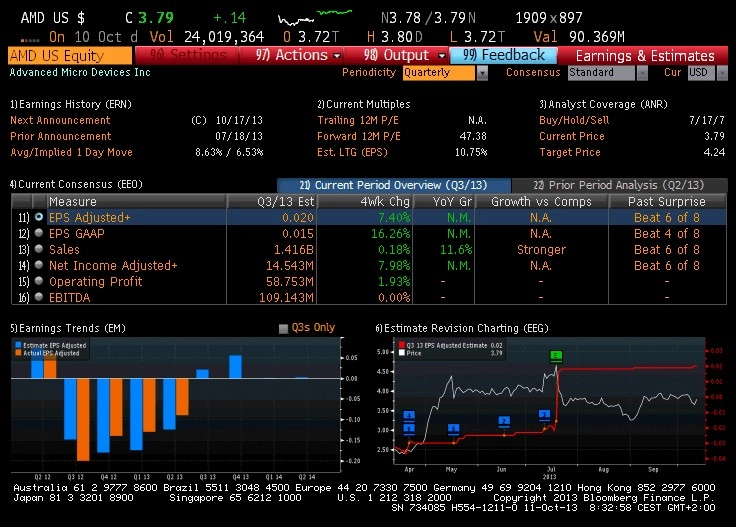Click blue revision marker 5 in May
Image resolution: width=736 pixels, height=527 pixels.
click(453, 429)
